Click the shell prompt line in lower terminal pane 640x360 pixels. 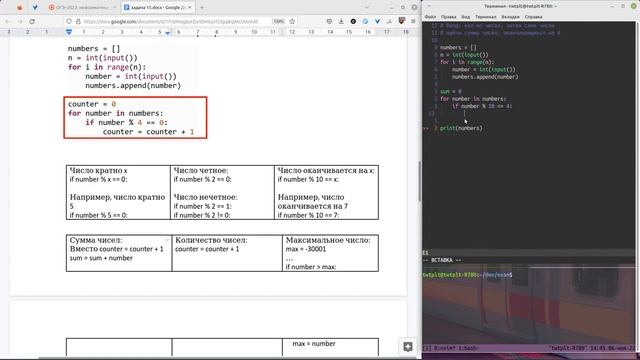[467, 275]
